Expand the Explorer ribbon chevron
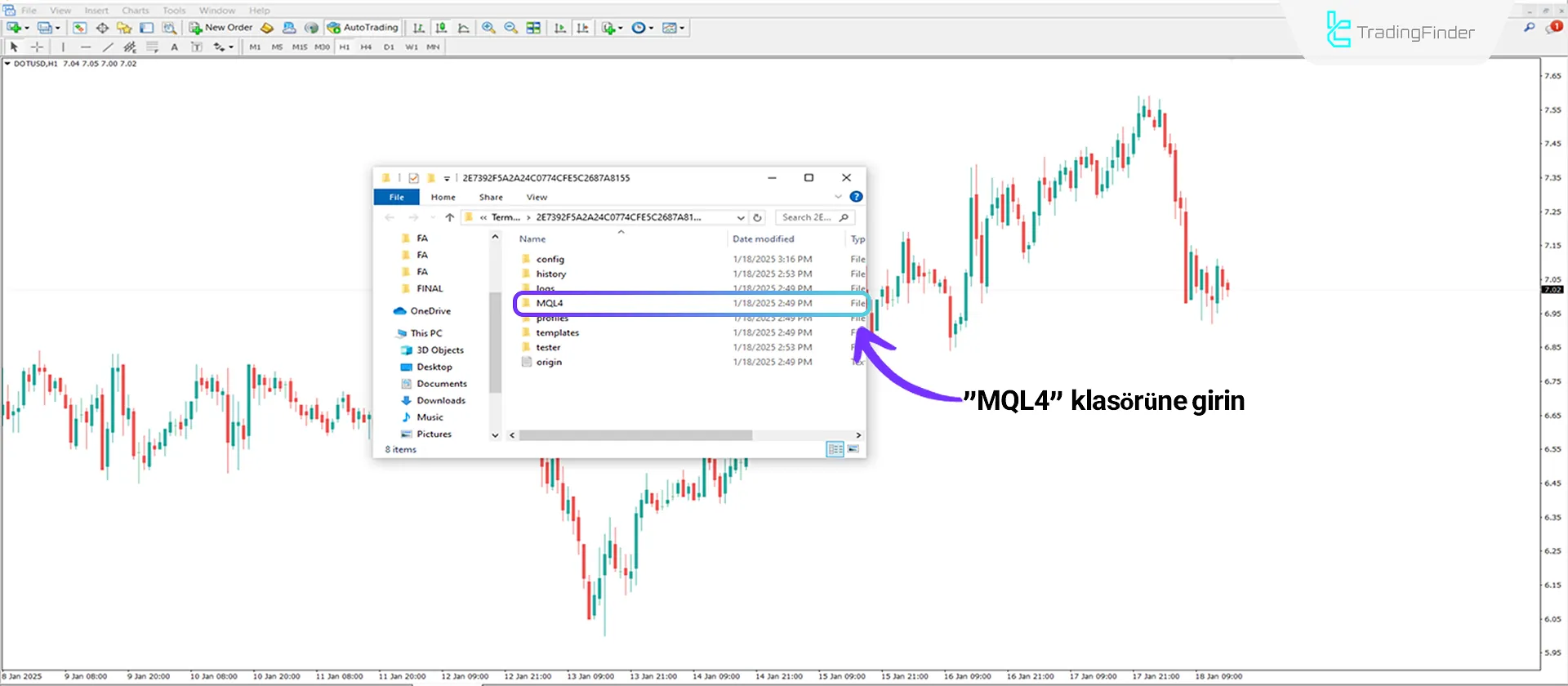Screen dimensions: 1568x686 [x=837, y=197]
